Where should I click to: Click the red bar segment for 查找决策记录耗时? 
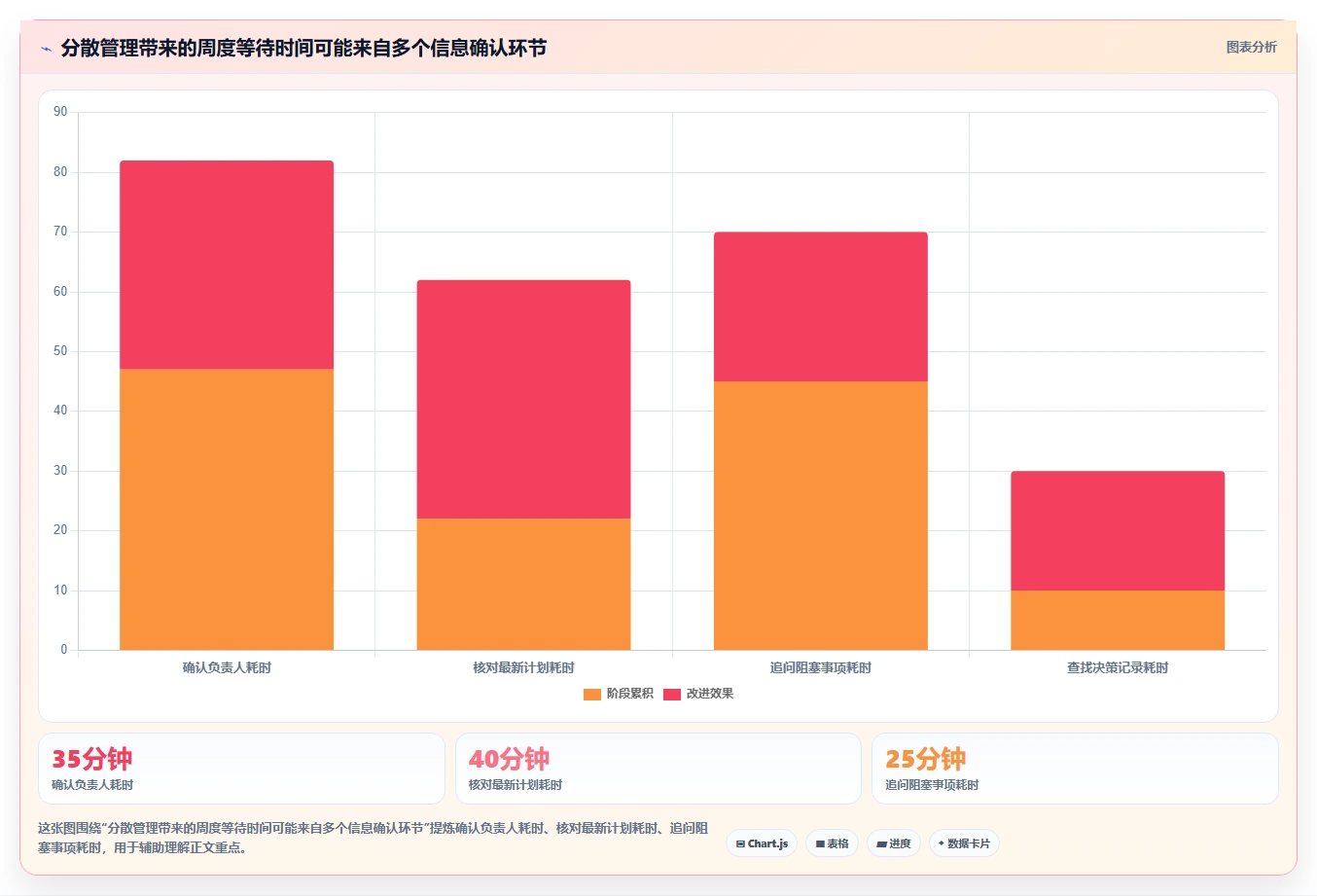click(1118, 530)
